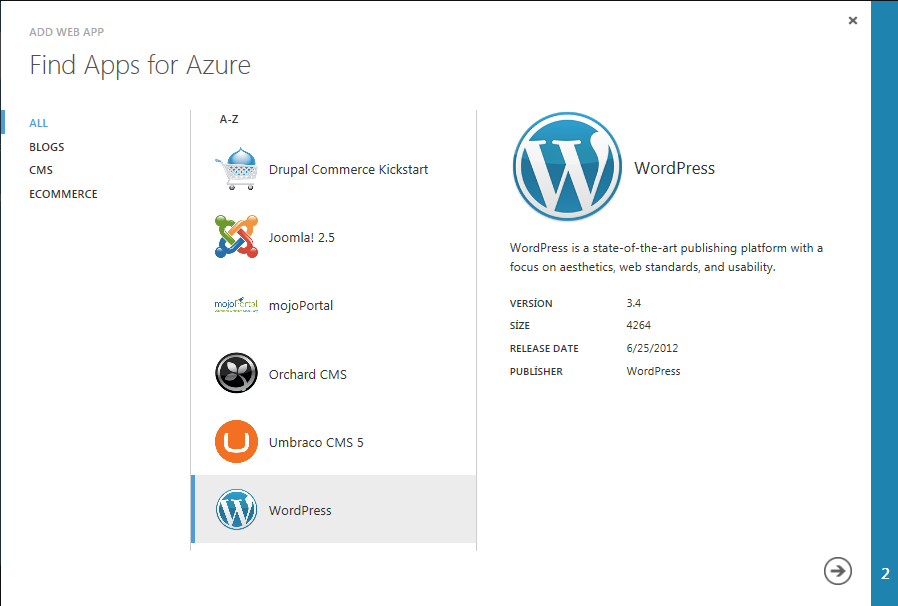This screenshot has width=898, height=606.
Task: Click the RELEASE DATE field label
Action: click(544, 348)
